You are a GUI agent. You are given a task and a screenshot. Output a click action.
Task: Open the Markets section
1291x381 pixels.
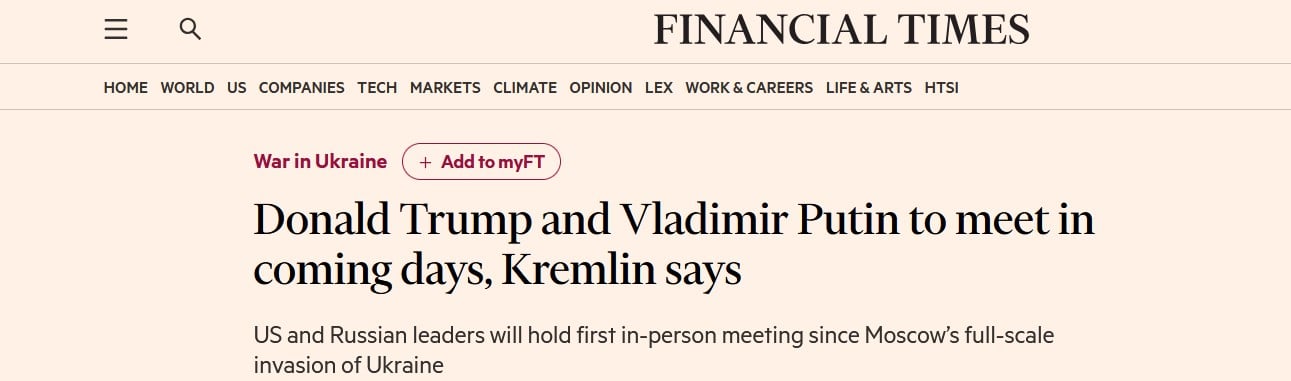(x=445, y=88)
